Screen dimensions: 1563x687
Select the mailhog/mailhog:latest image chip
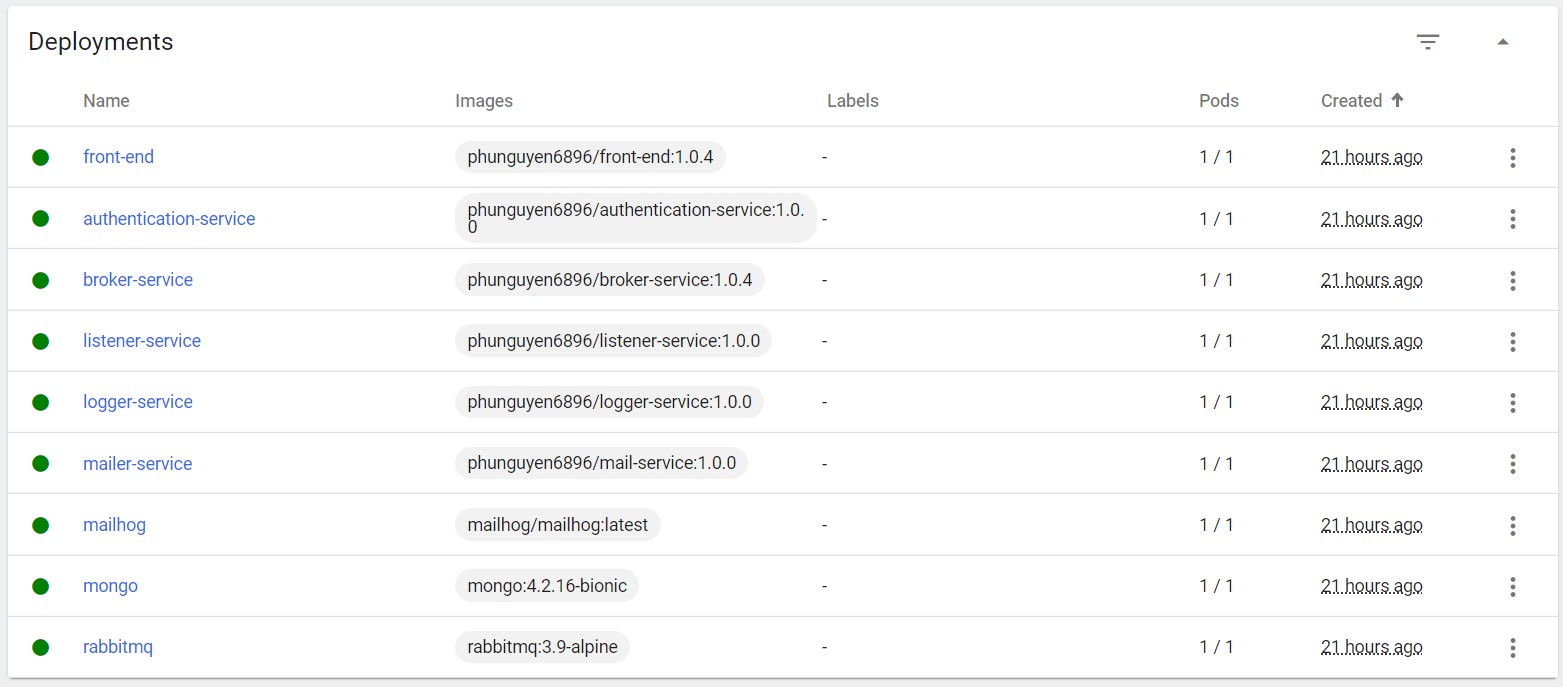[x=558, y=525]
